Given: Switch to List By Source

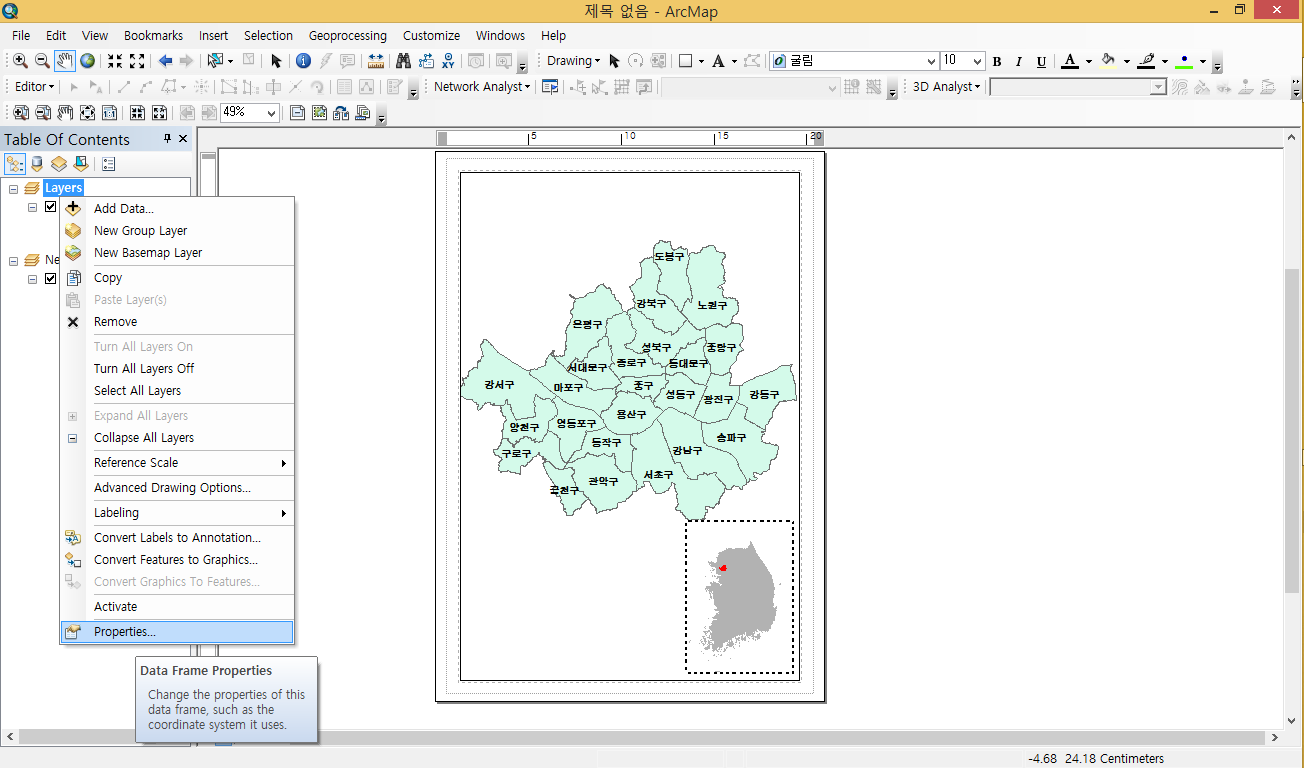Looking at the screenshot, I should pyautogui.click(x=37, y=164).
